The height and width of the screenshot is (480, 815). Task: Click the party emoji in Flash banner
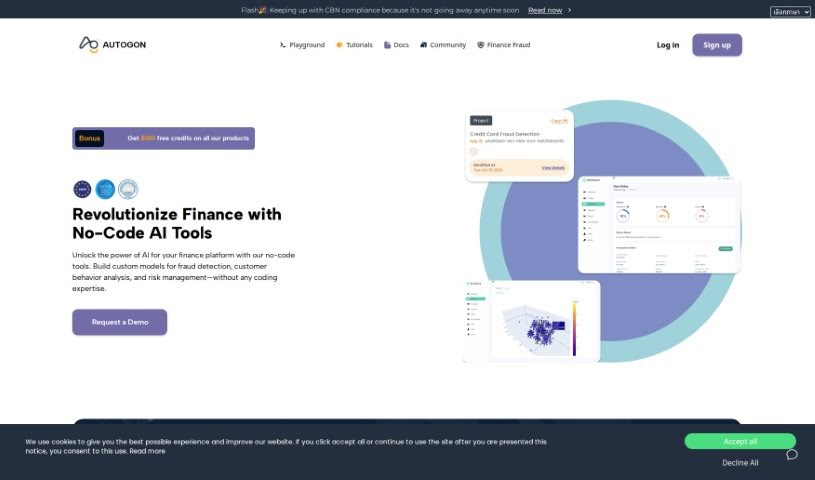[262, 10]
